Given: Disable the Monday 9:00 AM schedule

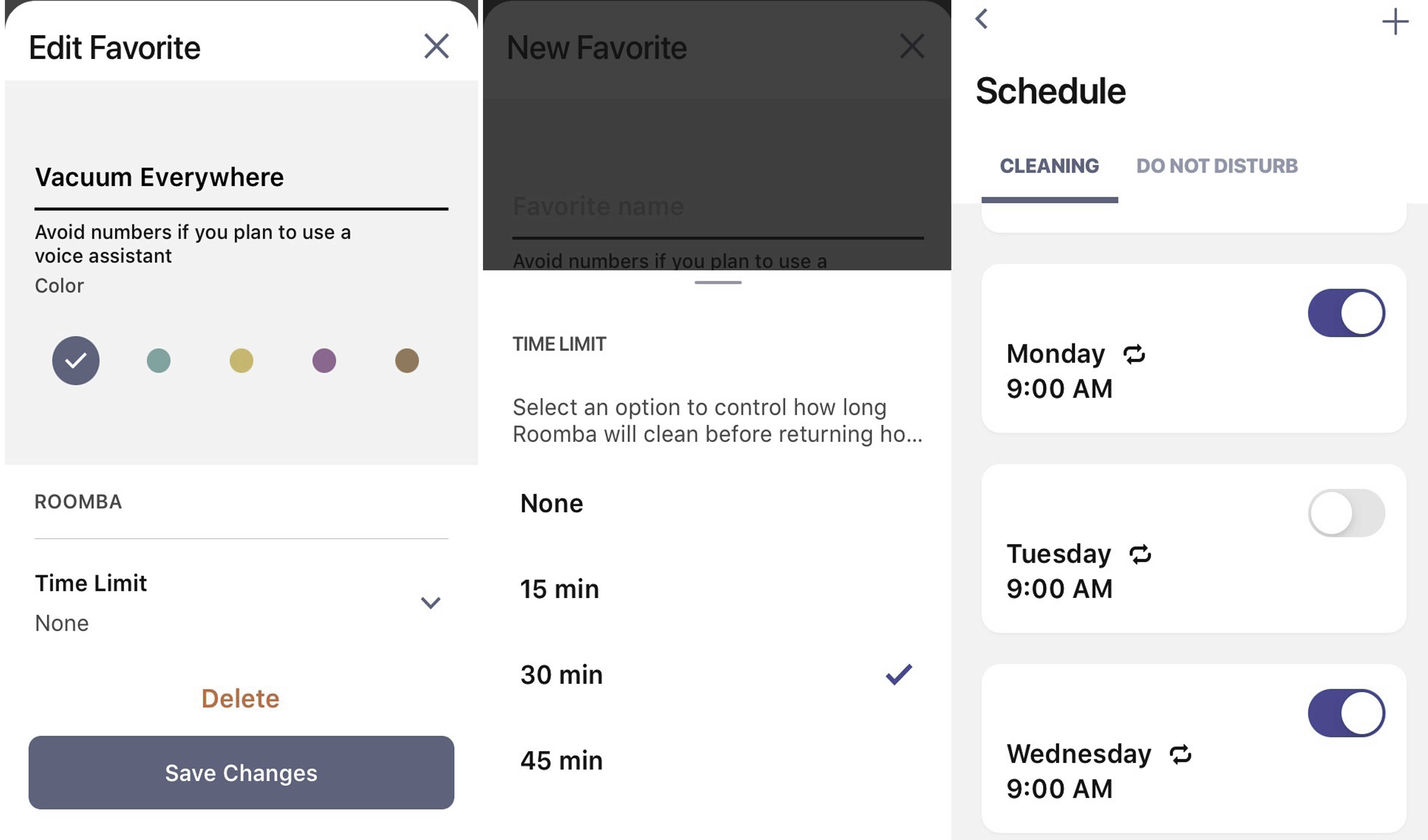Looking at the screenshot, I should [1346, 313].
